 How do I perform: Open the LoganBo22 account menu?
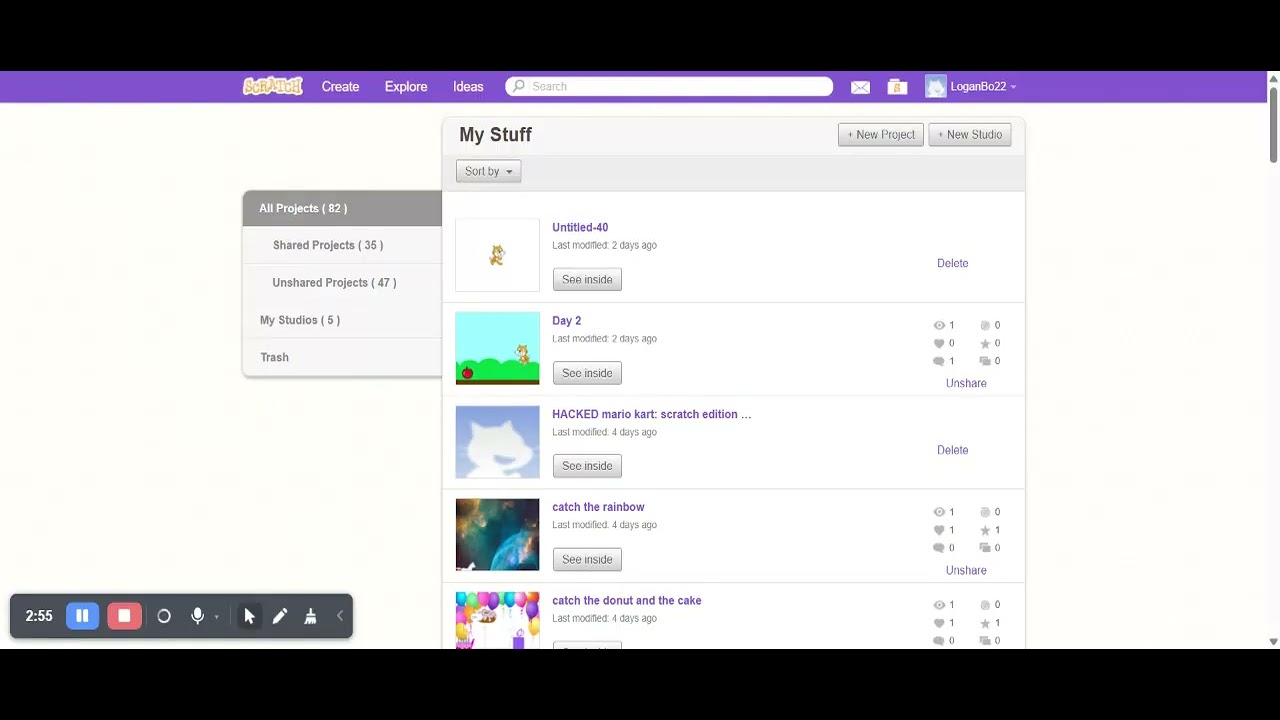pos(983,87)
